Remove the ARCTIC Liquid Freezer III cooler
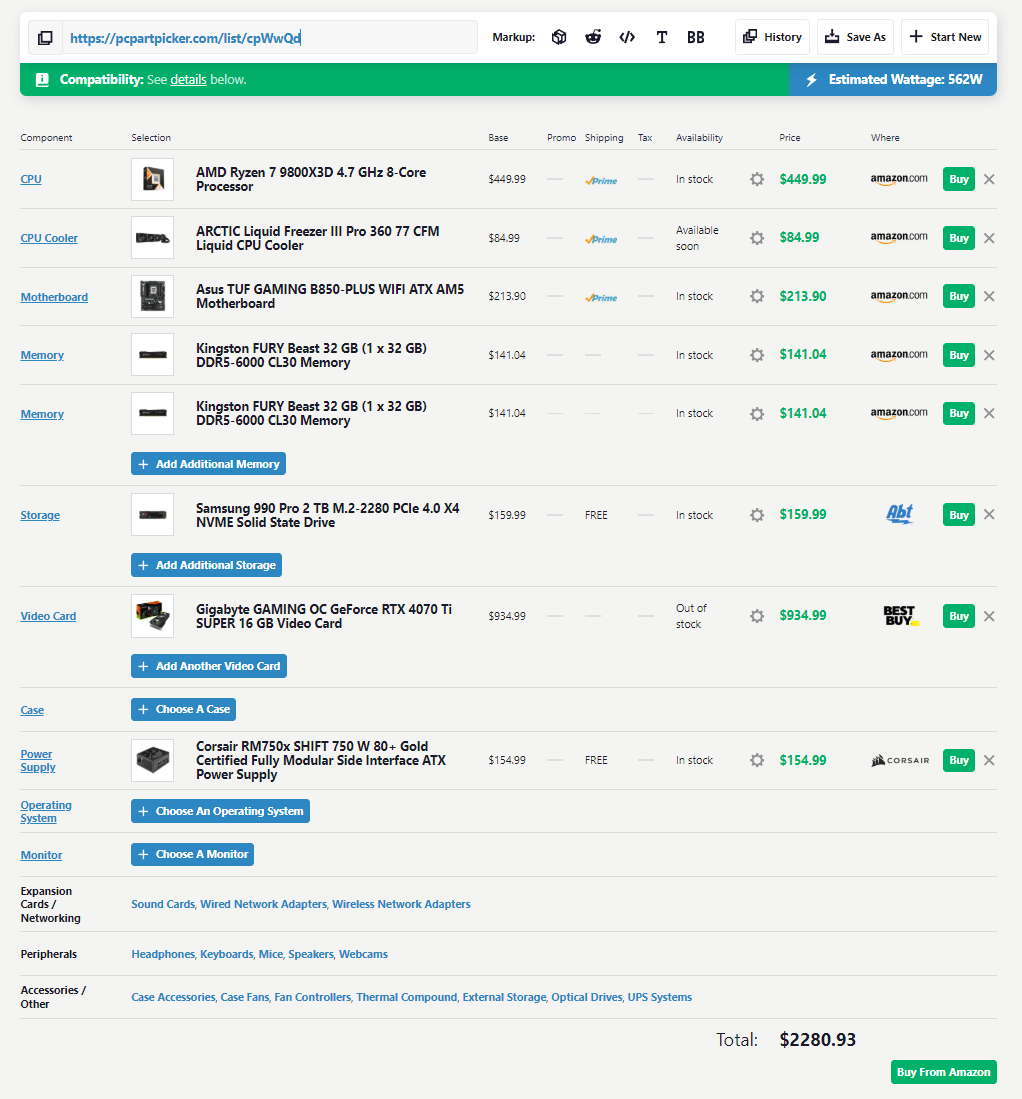The height and width of the screenshot is (1099, 1022). click(989, 238)
